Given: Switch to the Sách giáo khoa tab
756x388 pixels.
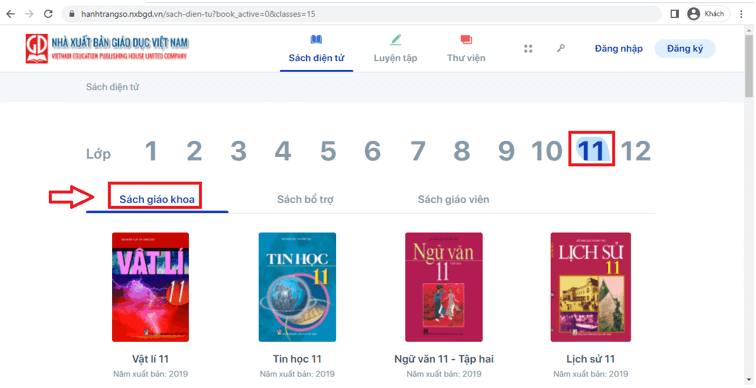Looking at the screenshot, I should click(x=157, y=199).
